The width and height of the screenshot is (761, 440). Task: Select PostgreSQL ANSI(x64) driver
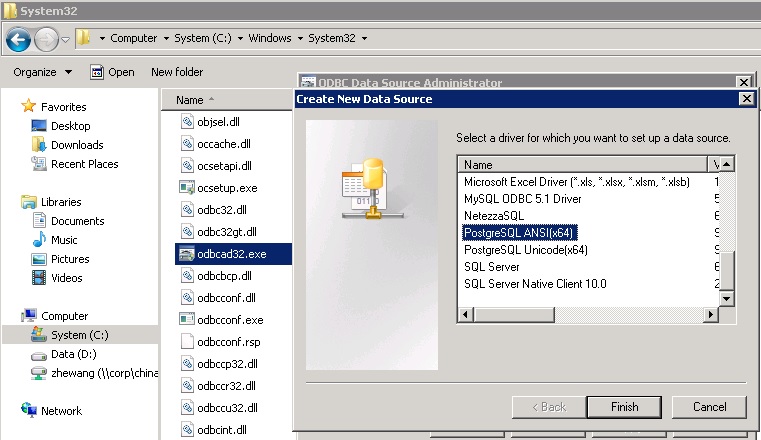point(519,233)
